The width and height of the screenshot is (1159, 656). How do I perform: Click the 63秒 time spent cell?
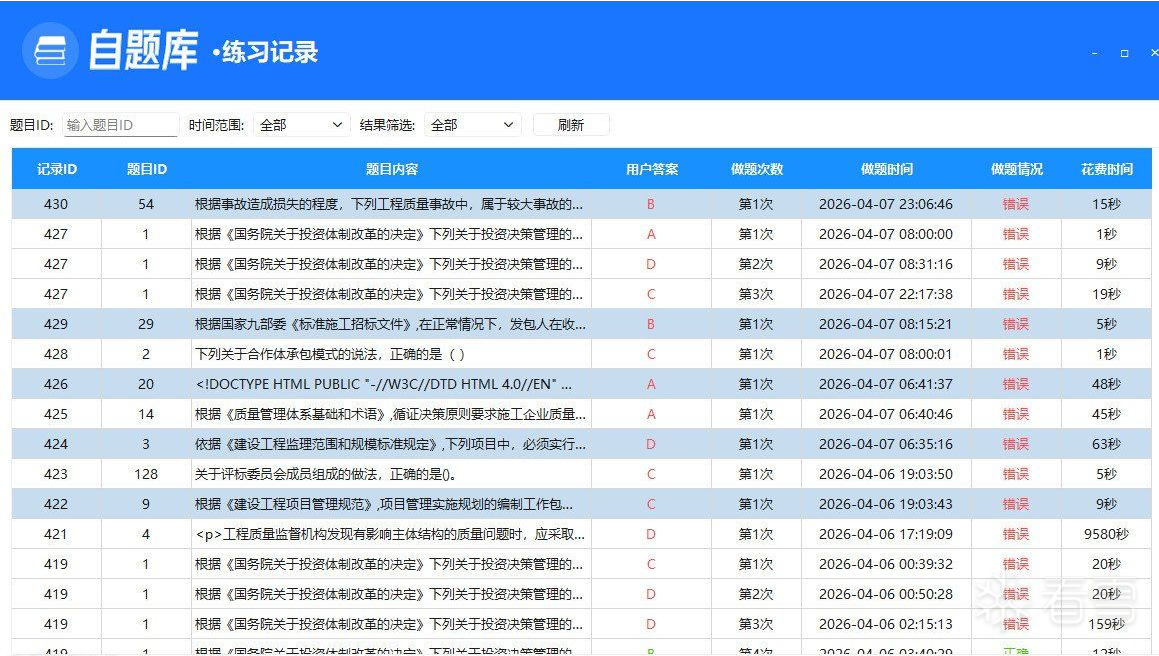point(1107,444)
